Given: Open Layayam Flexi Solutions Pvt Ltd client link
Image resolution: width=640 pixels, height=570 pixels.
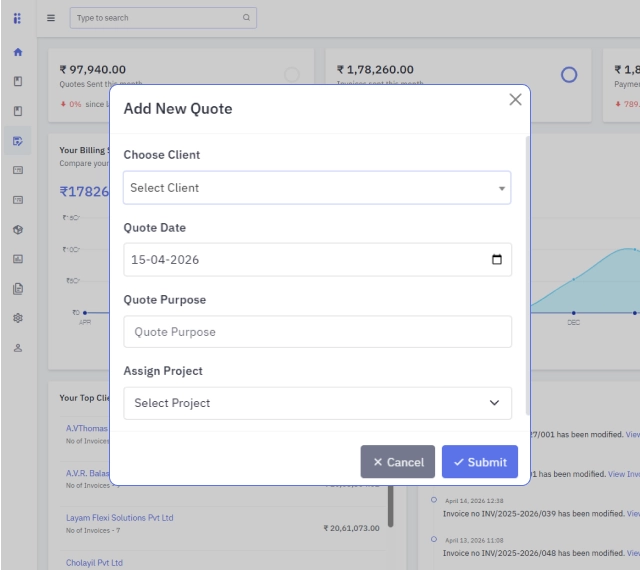Looking at the screenshot, I should click(x=120, y=518).
